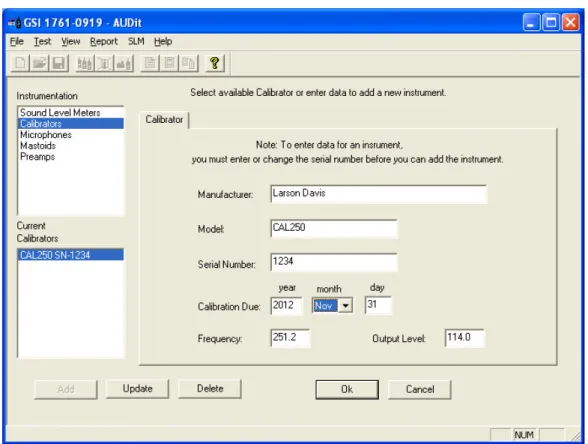Screen dimensions: 588x444
Task: Open the month dropdown showing Nov
Action: coord(345,306)
